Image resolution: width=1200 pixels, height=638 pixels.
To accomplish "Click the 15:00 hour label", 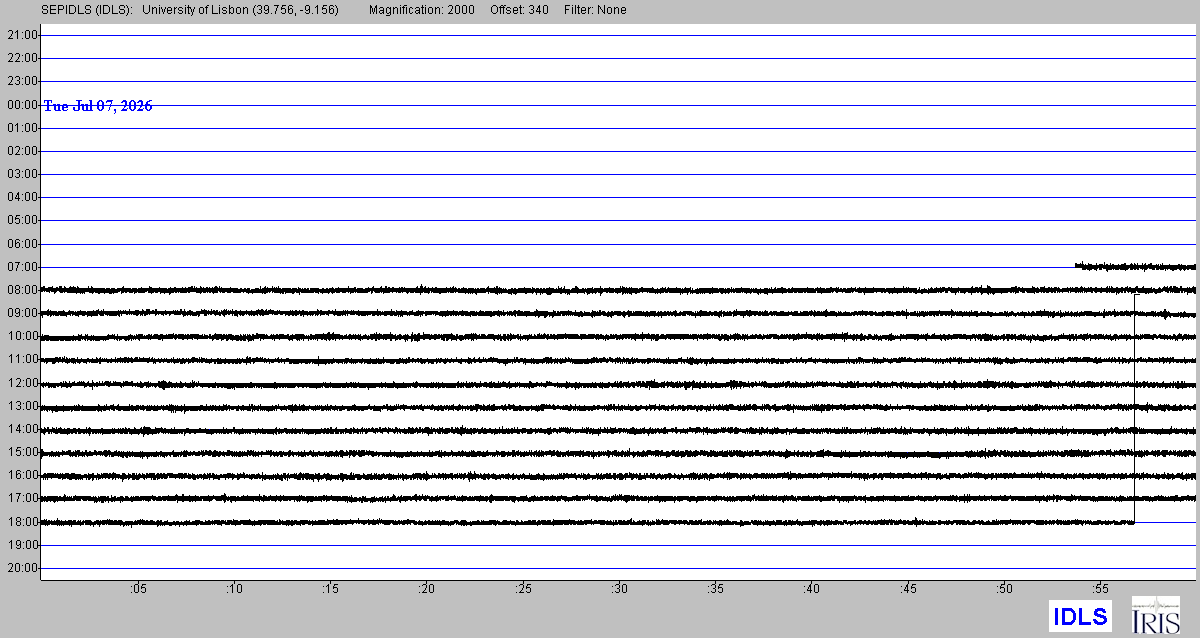I will click(x=22, y=452).
